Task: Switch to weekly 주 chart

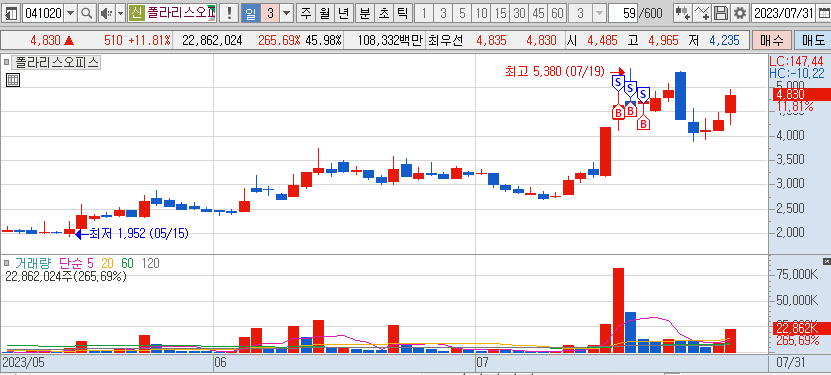Action: pyautogui.click(x=306, y=13)
